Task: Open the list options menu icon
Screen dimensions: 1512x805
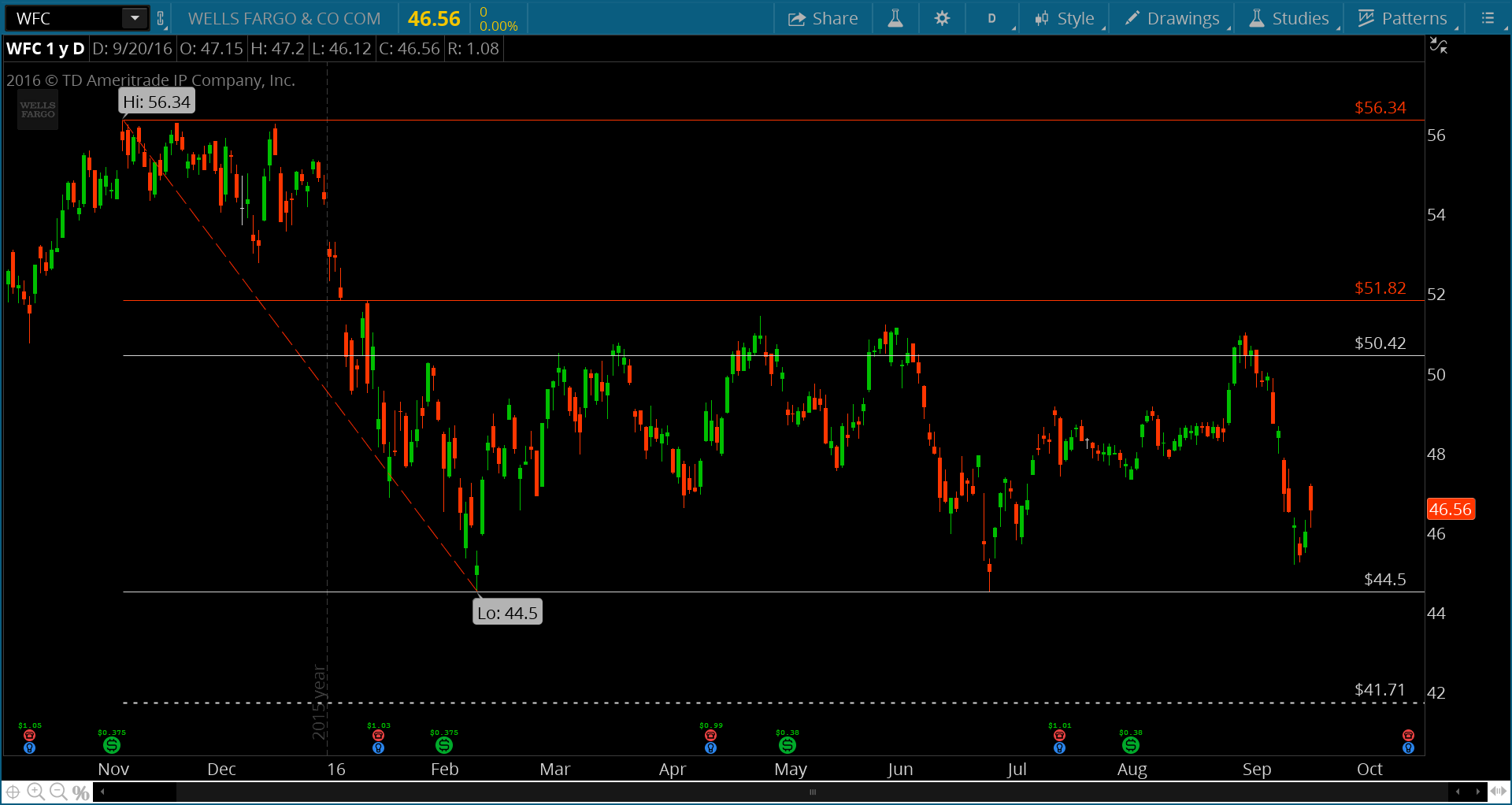Action: pyautogui.click(x=1488, y=18)
